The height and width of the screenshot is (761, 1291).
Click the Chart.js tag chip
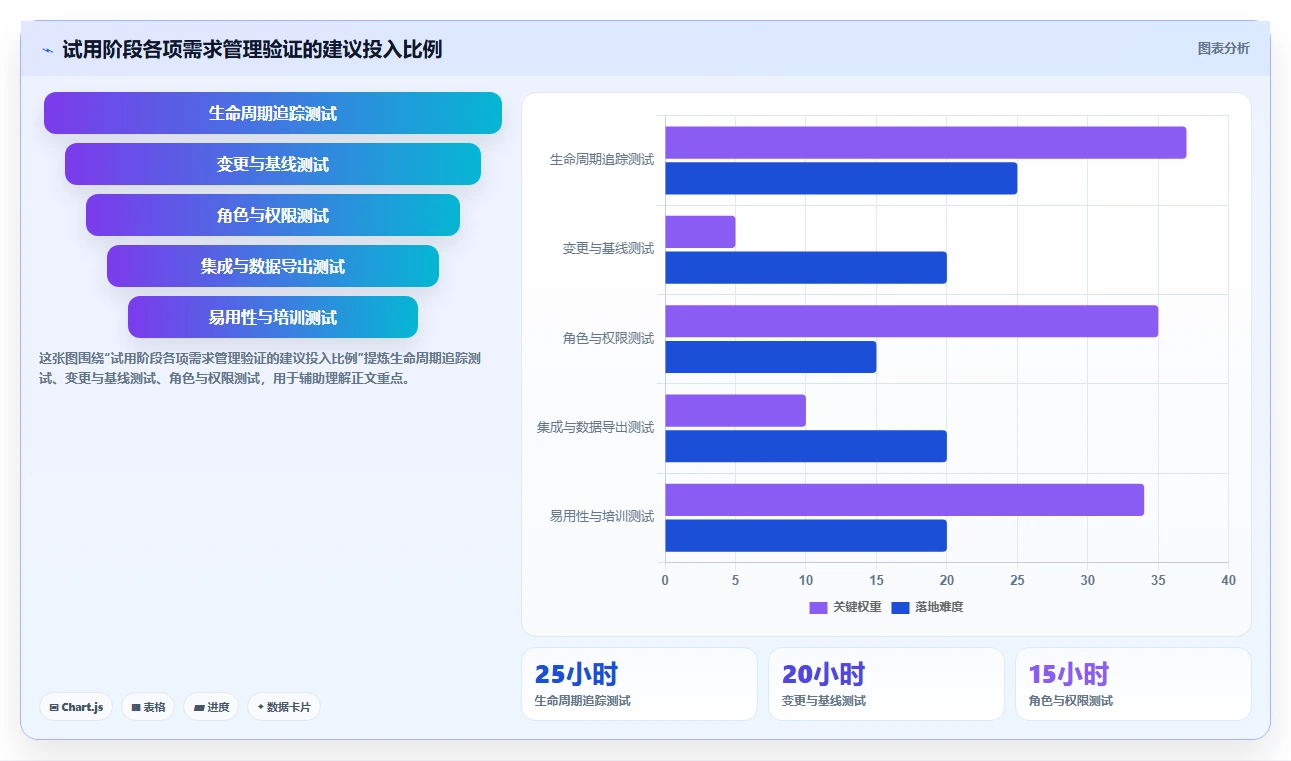(77, 707)
